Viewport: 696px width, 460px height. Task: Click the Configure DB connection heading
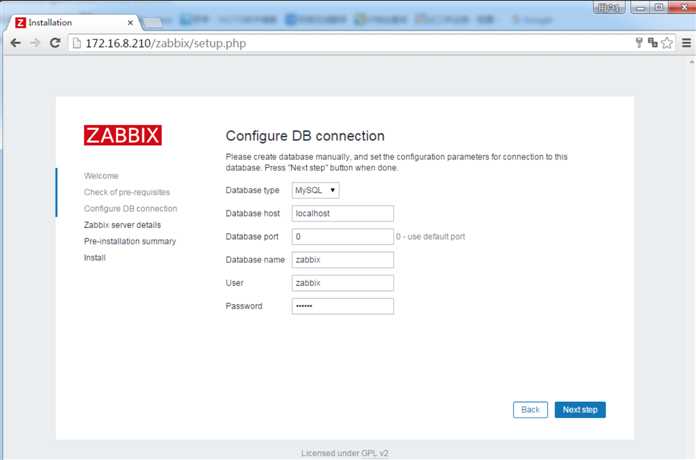point(305,136)
